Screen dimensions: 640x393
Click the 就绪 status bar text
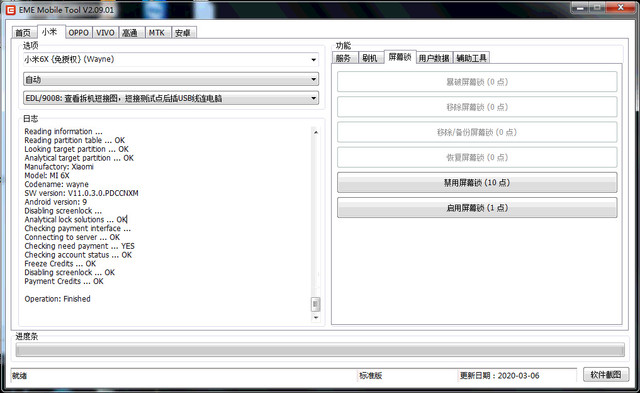tap(19, 375)
